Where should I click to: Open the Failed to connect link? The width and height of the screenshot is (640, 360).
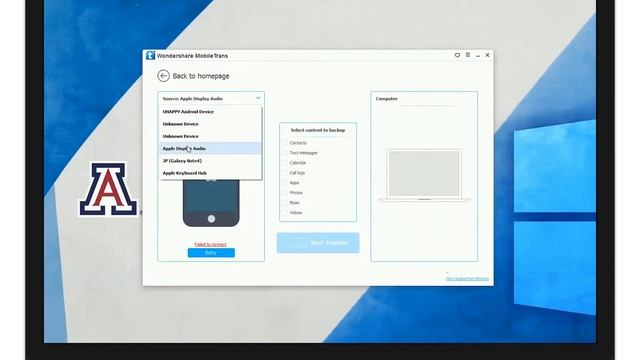(x=210, y=244)
